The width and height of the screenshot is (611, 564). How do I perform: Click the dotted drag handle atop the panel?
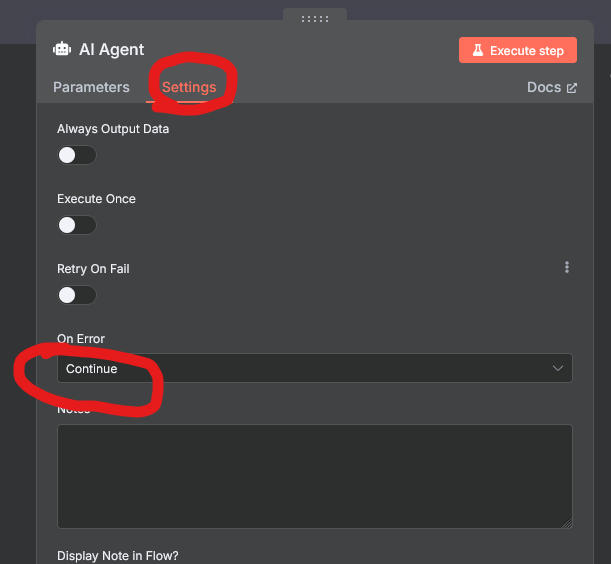[x=315, y=19]
